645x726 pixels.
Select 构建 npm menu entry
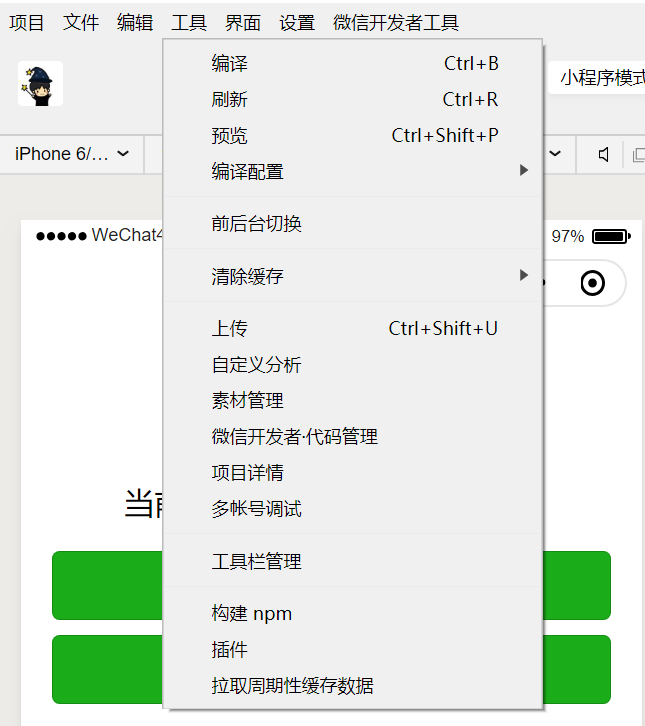point(353,614)
